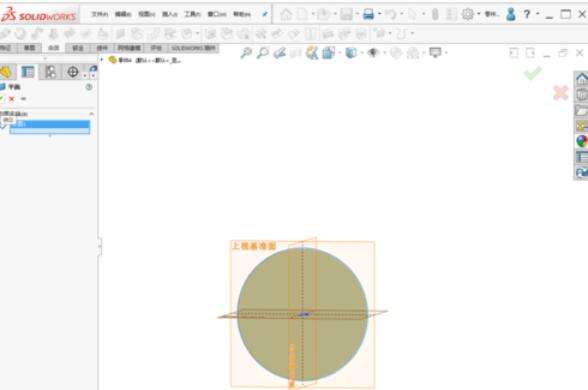Image resolution: width=588 pixels, height=390 pixels.
Task: Open the Print dropdown arrow
Action: click(x=380, y=14)
